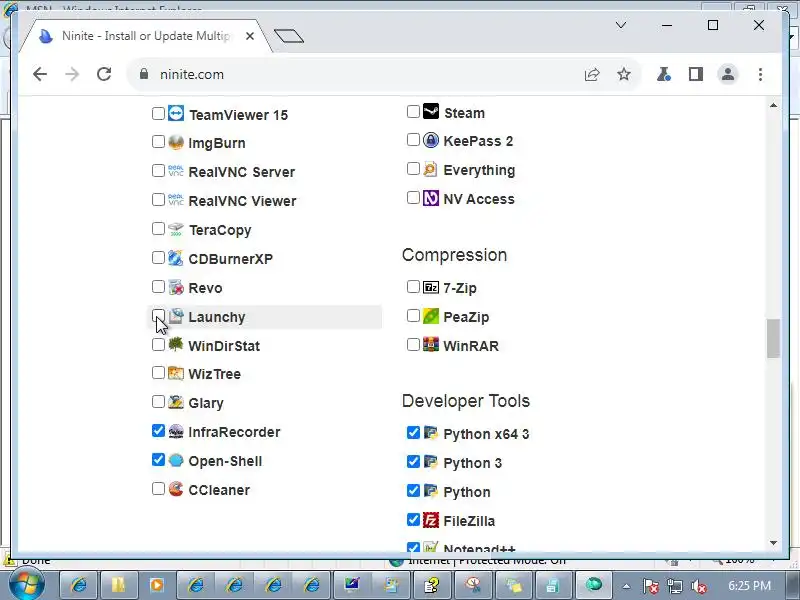The height and width of the screenshot is (600, 800).
Task: Click the scrollbar up arrow
Action: click(x=773, y=106)
